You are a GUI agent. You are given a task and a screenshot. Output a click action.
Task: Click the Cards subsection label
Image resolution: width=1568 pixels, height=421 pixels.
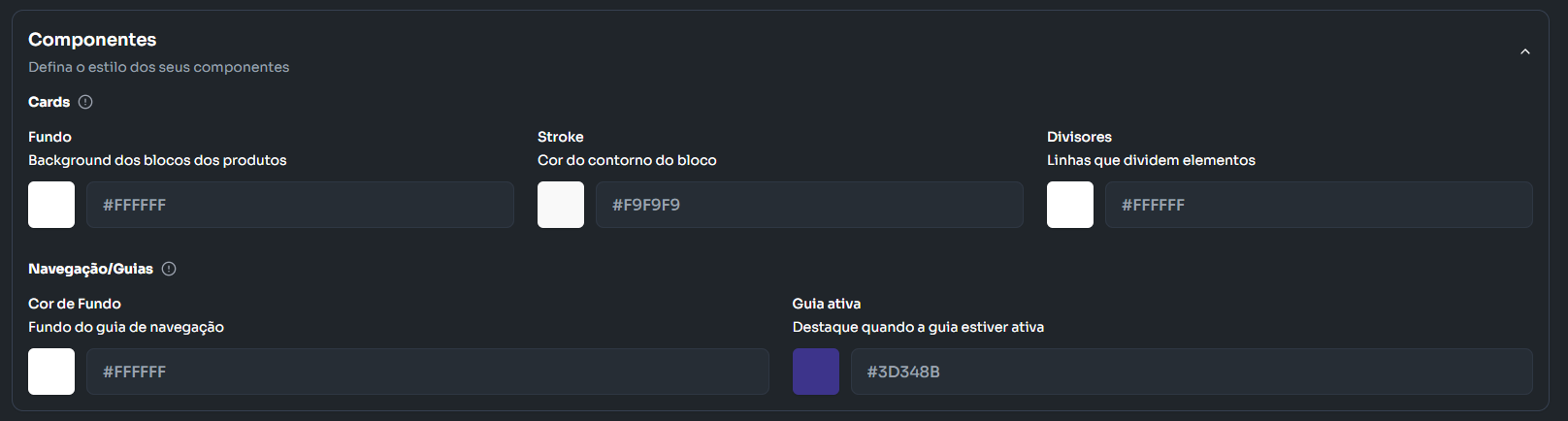pyautogui.click(x=49, y=102)
